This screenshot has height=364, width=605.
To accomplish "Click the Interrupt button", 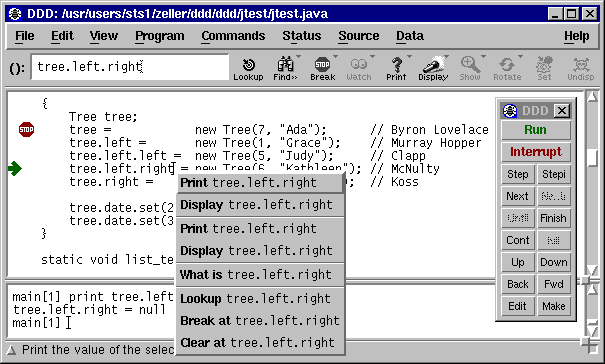I will pyautogui.click(x=536, y=152).
